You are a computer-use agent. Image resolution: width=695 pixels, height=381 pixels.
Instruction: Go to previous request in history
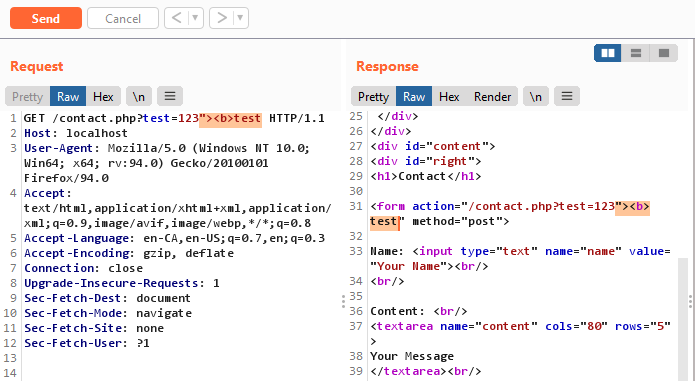click(176, 18)
